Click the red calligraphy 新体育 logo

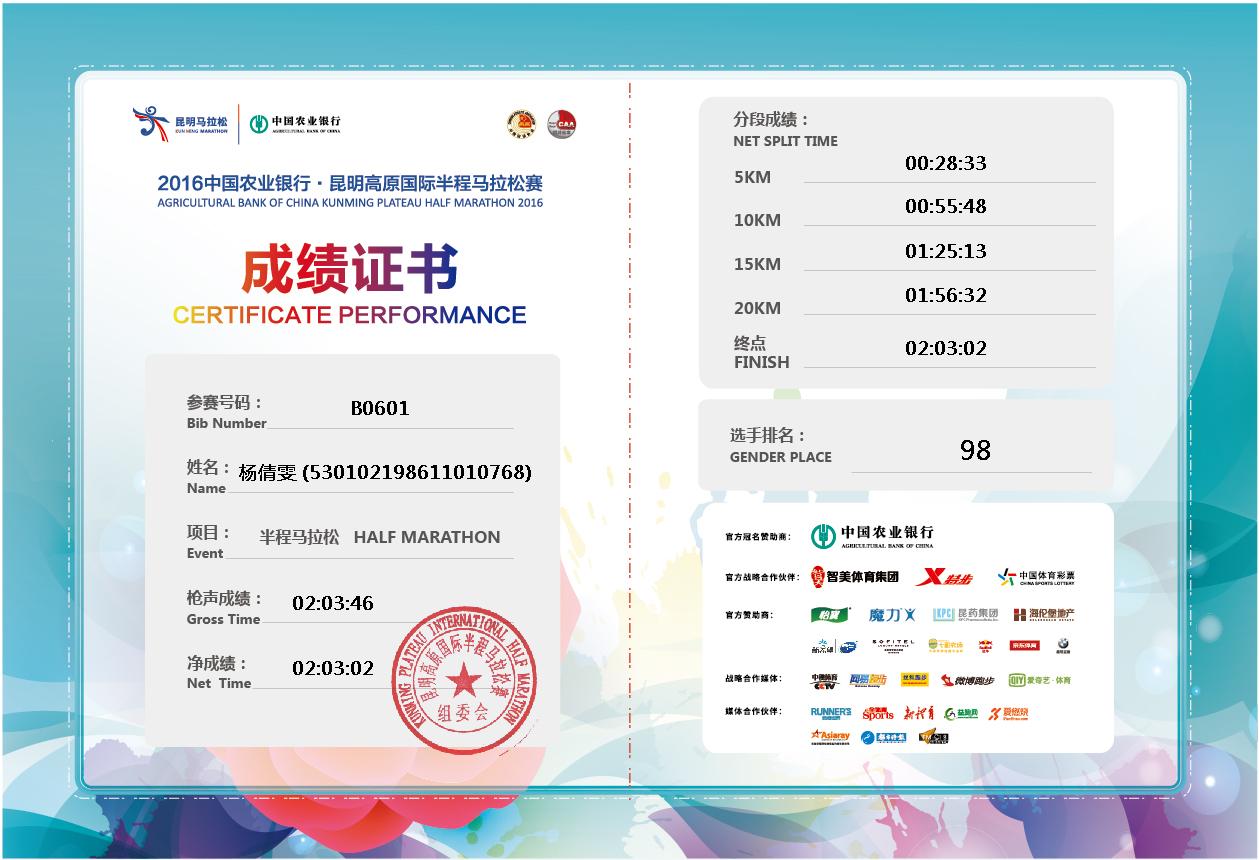tap(919, 713)
